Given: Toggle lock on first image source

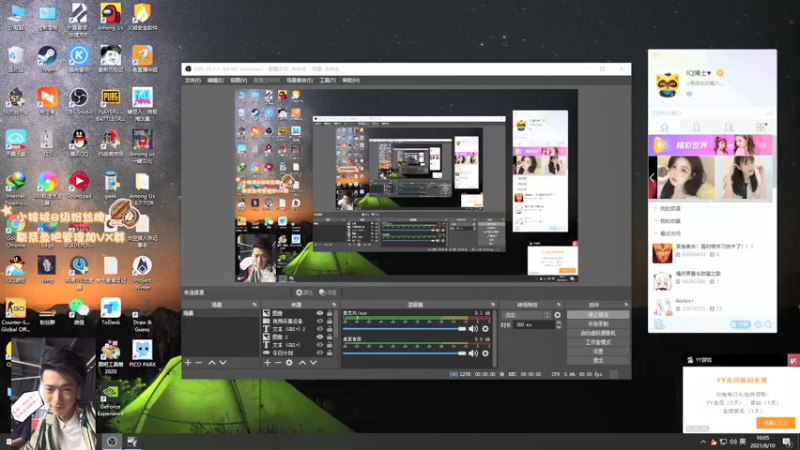Looking at the screenshot, I should [329, 313].
